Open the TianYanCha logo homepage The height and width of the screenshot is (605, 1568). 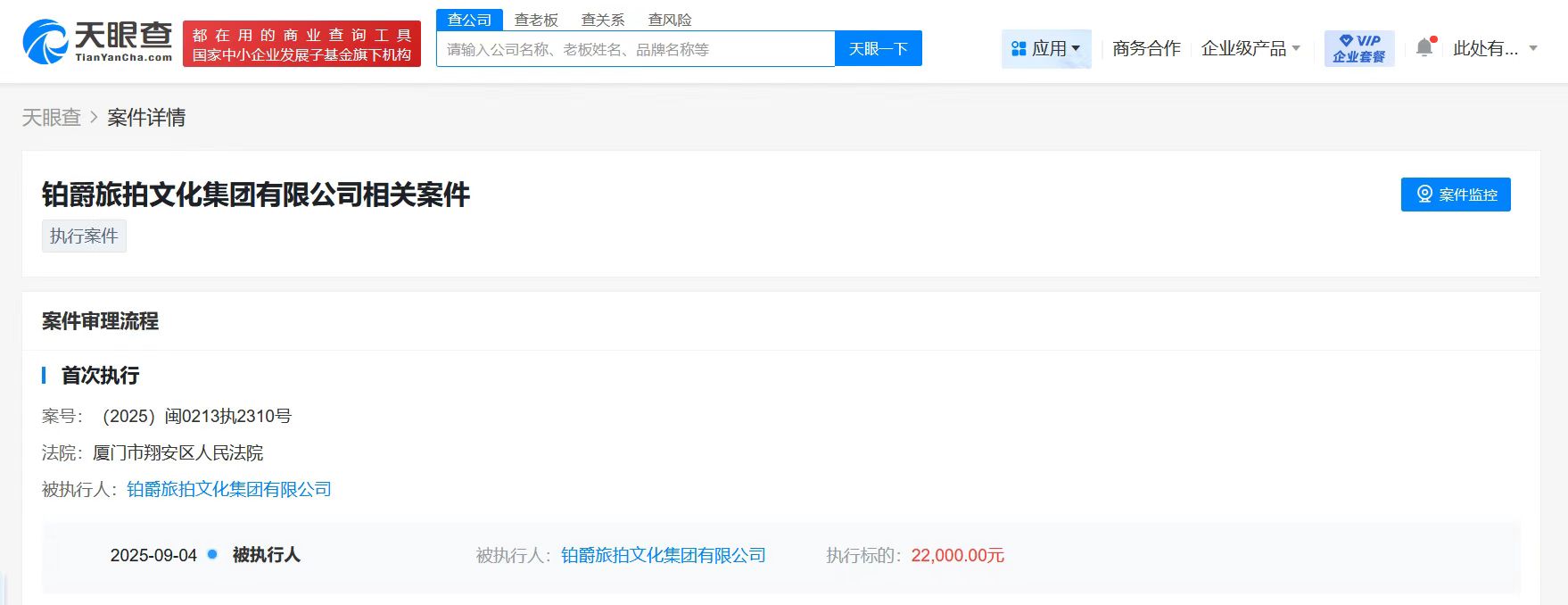click(97, 42)
